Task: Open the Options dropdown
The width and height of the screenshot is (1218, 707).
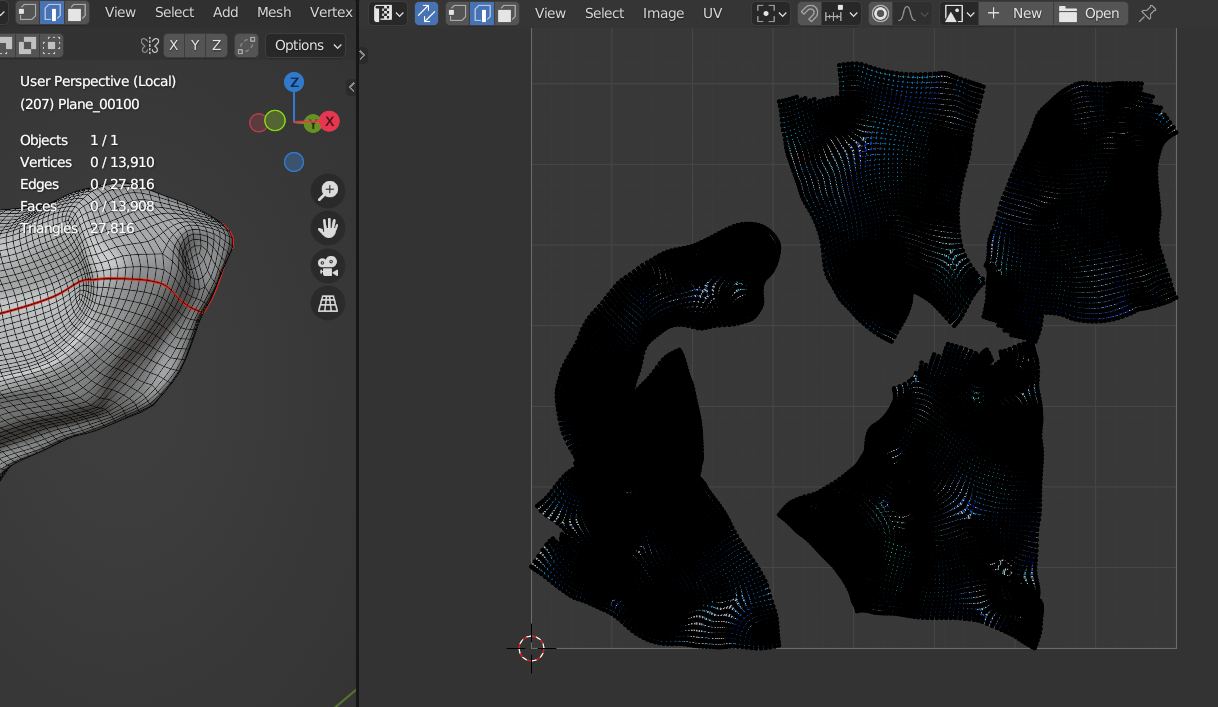Action: pyautogui.click(x=306, y=45)
